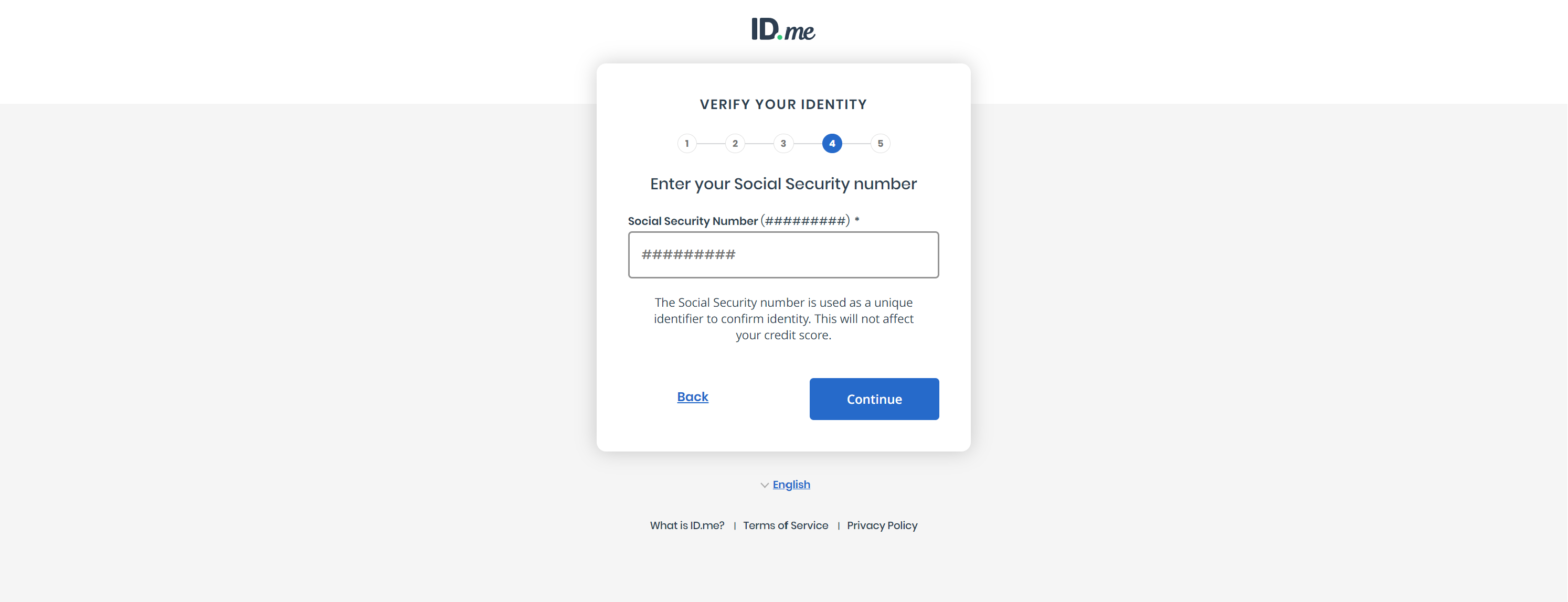This screenshot has width=1568, height=602.
Task: Click the highlighted step 4 circle
Action: (832, 144)
